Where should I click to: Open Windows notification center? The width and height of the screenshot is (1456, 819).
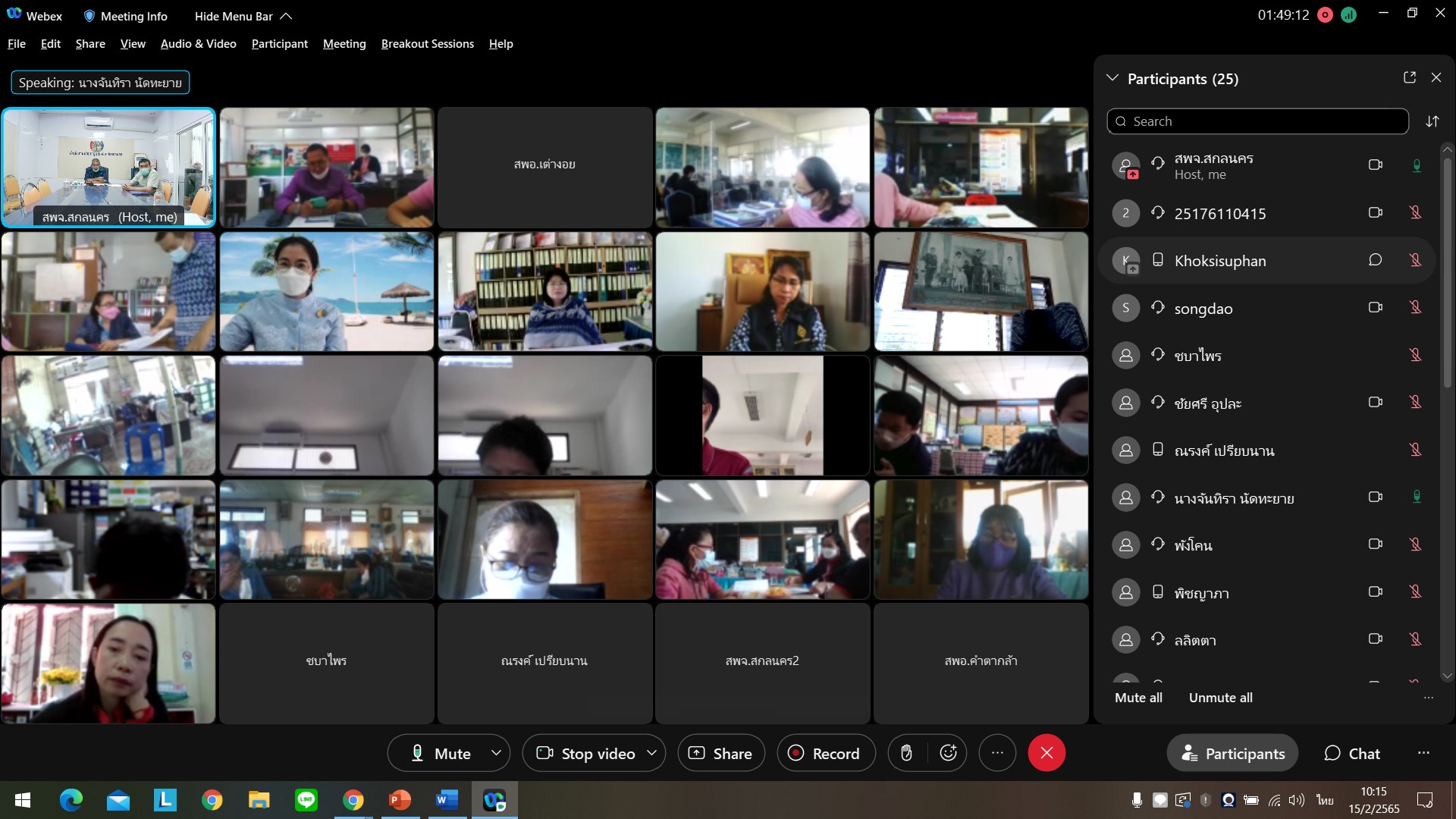coord(1425,800)
